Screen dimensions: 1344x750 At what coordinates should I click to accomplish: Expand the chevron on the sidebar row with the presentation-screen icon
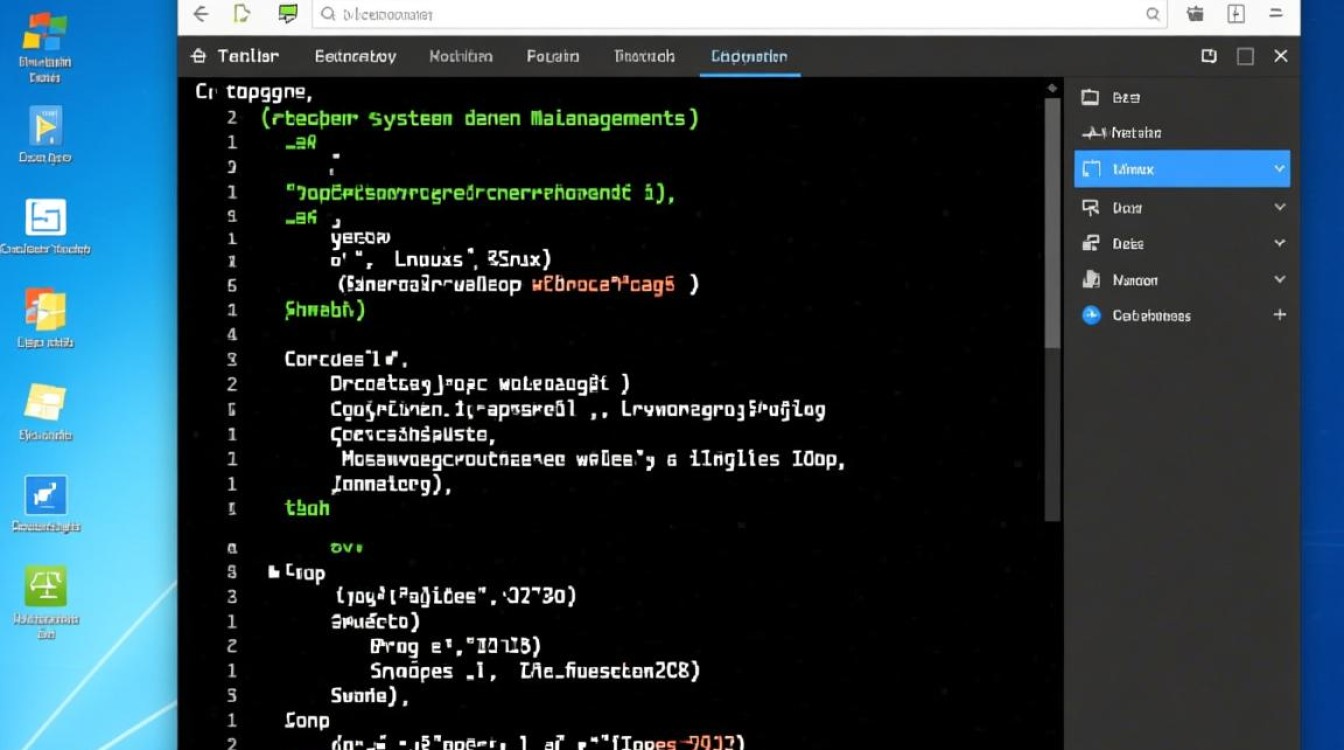point(1279,207)
